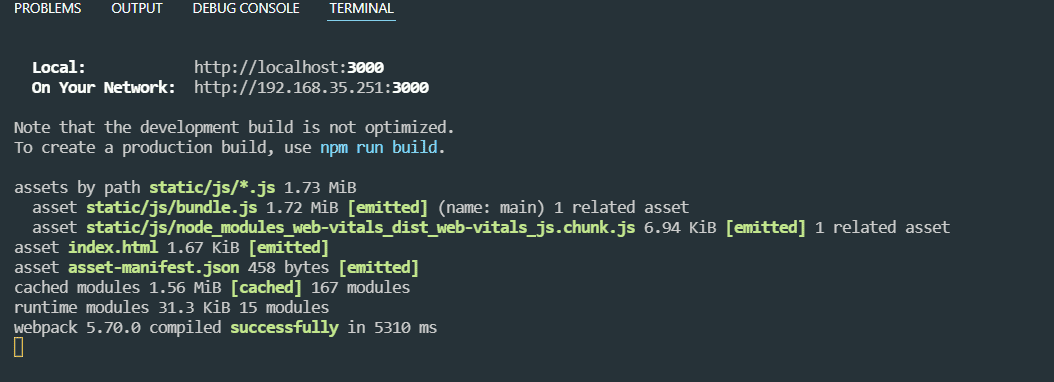Click the webpack 5.70.0 compiled text
The image size is (1054, 382).
pos(118,328)
